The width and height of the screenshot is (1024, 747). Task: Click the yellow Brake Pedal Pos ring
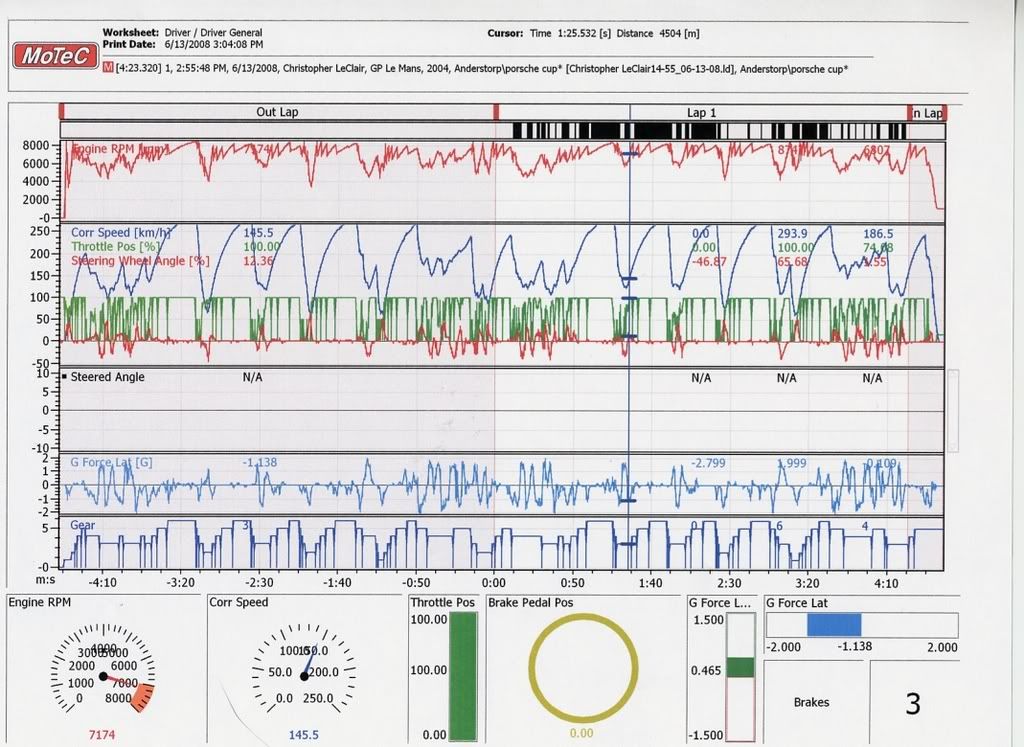pyautogui.click(x=583, y=667)
